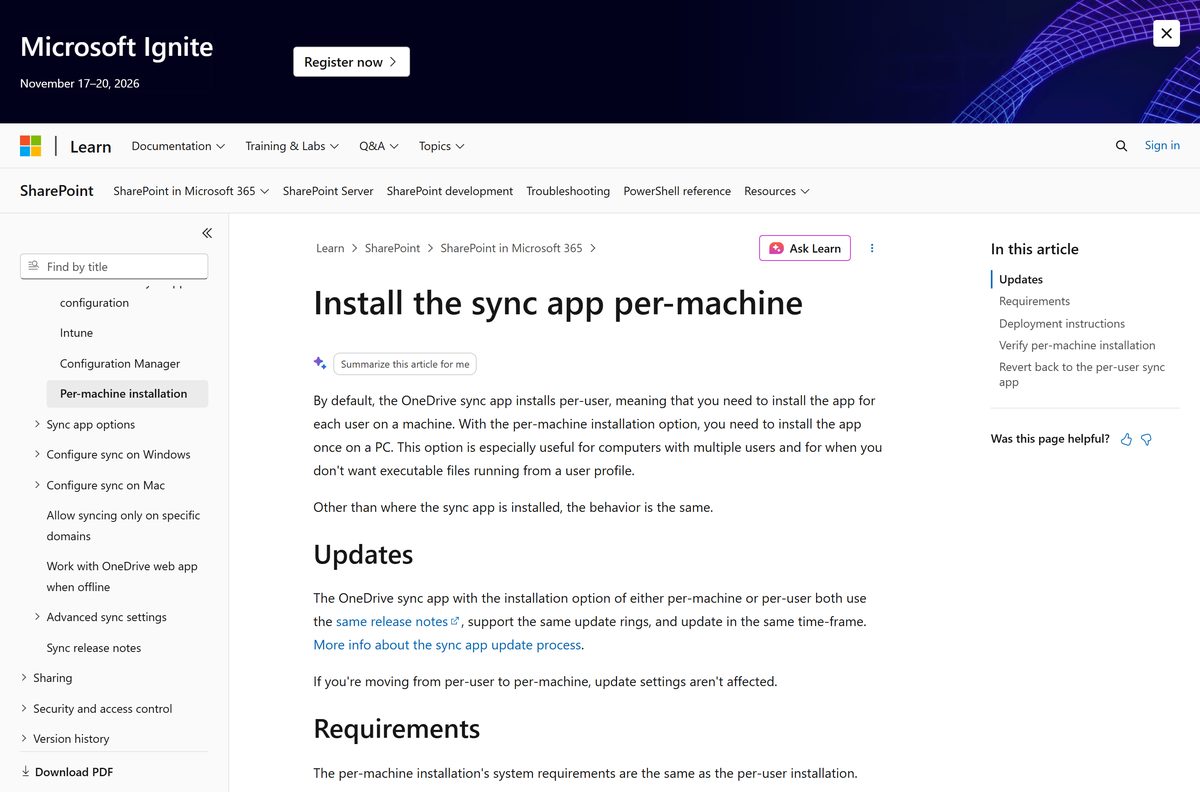Open Work with OneDrive web app when offline
Screen dimensions: 1200x792
pyautogui.click(x=122, y=576)
